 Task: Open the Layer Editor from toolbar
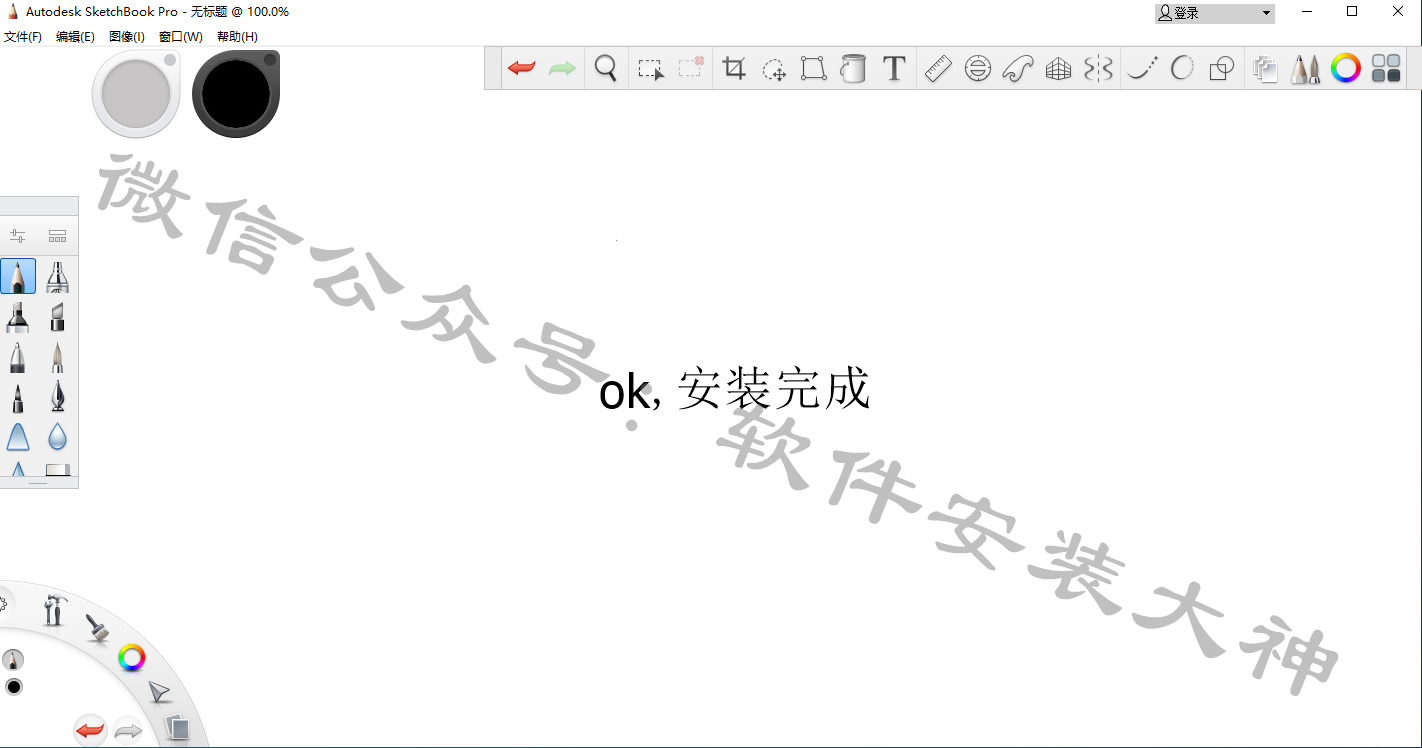1265,68
